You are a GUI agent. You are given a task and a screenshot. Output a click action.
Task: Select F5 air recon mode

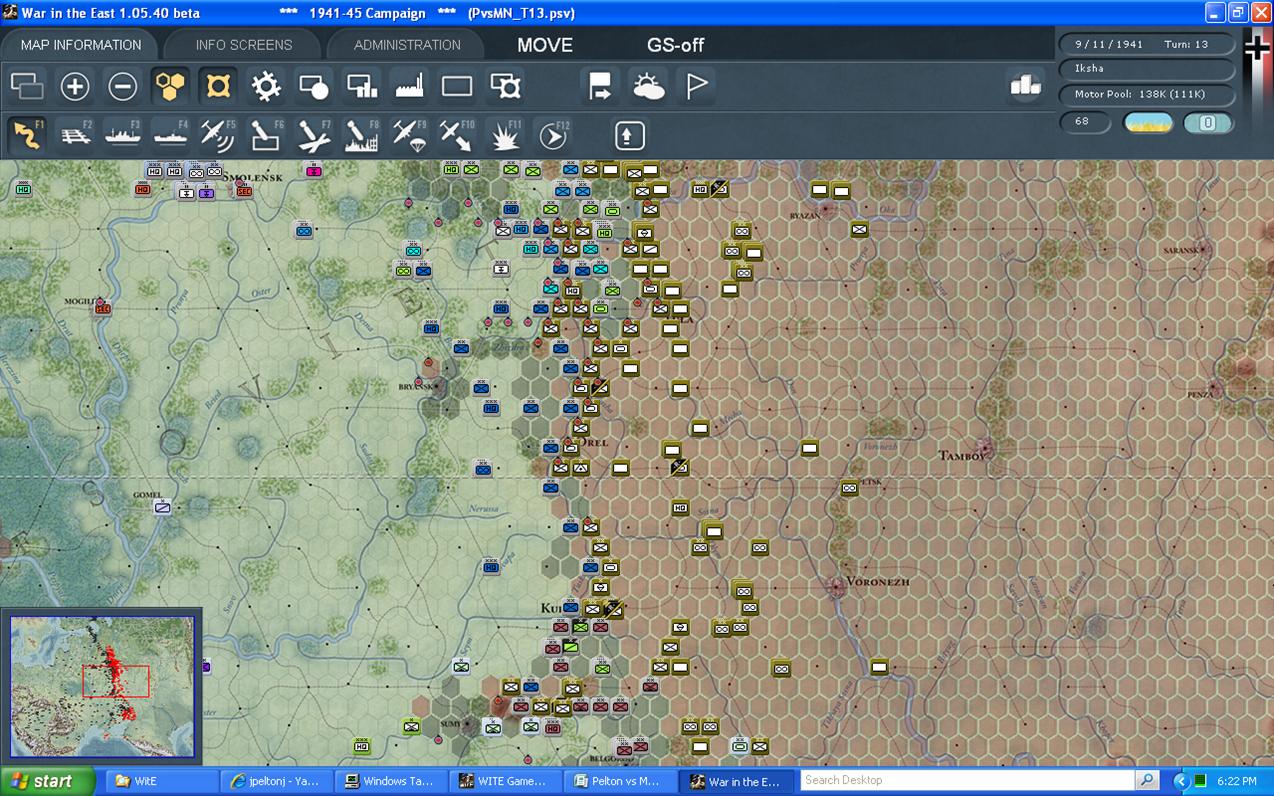[x=218, y=135]
